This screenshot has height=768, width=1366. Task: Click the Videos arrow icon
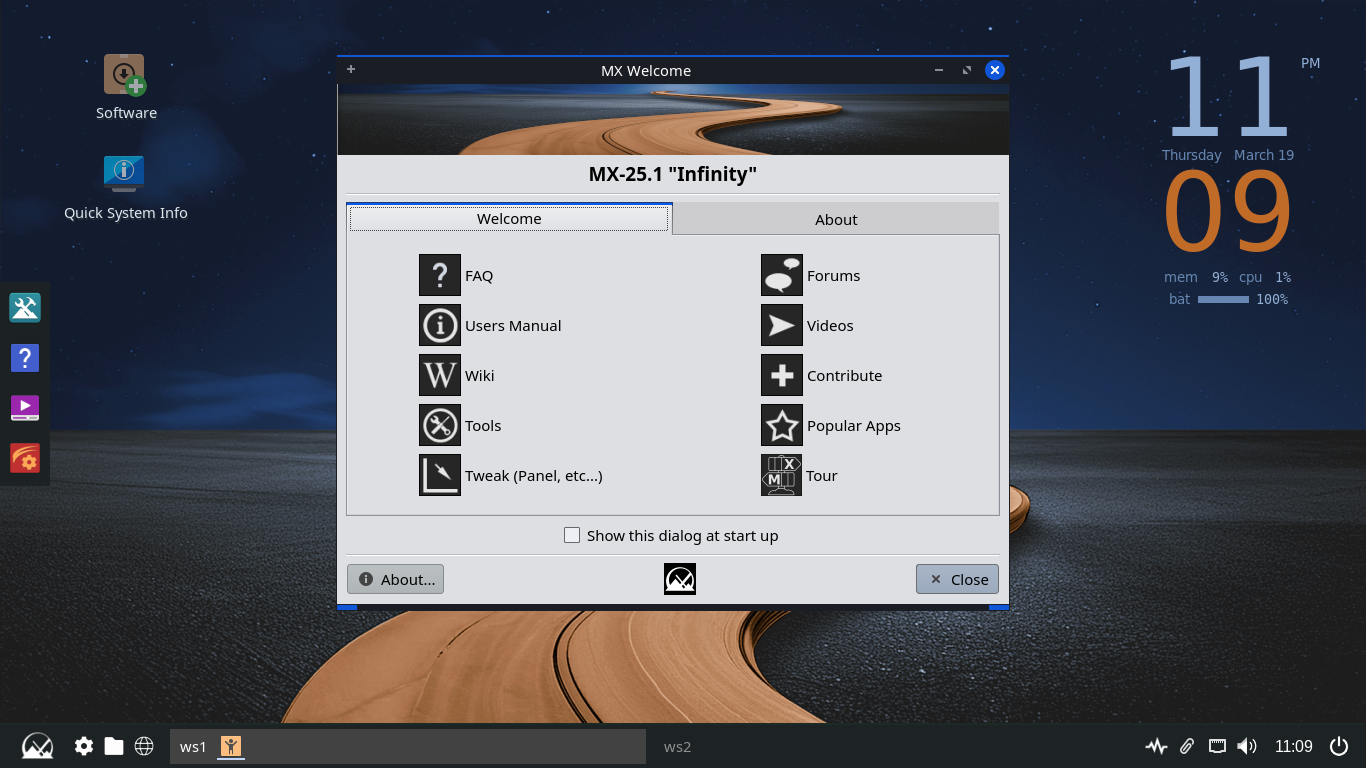coord(781,325)
